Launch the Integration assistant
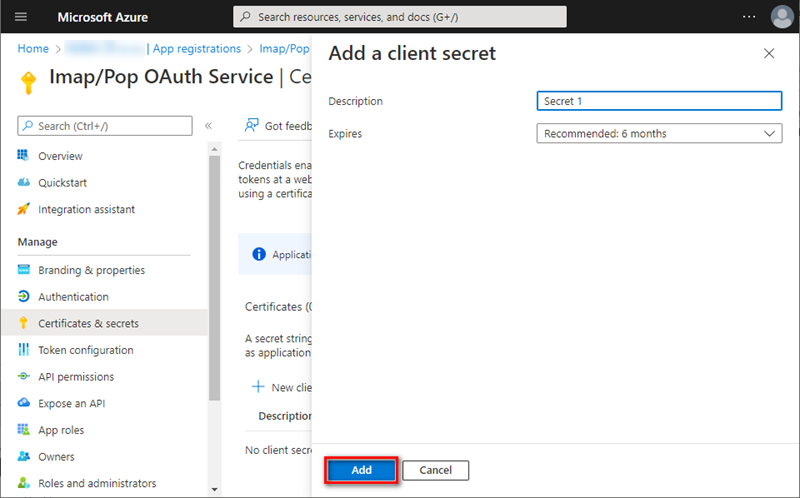 [86, 210]
